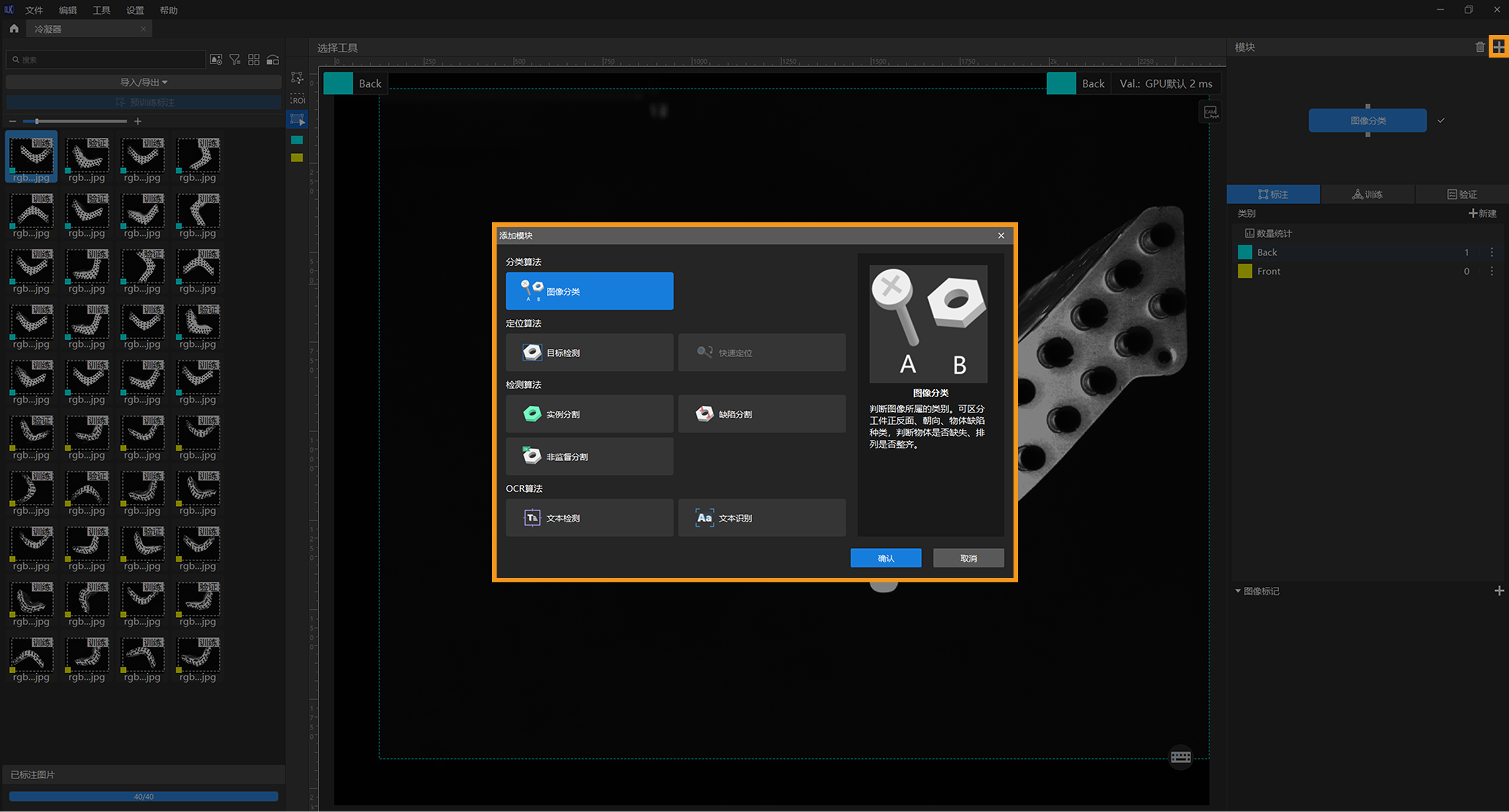Click the add-module plus icon in 模块 panel
1509x812 pixels.
pyautogui.click(x=1498, y=47)
